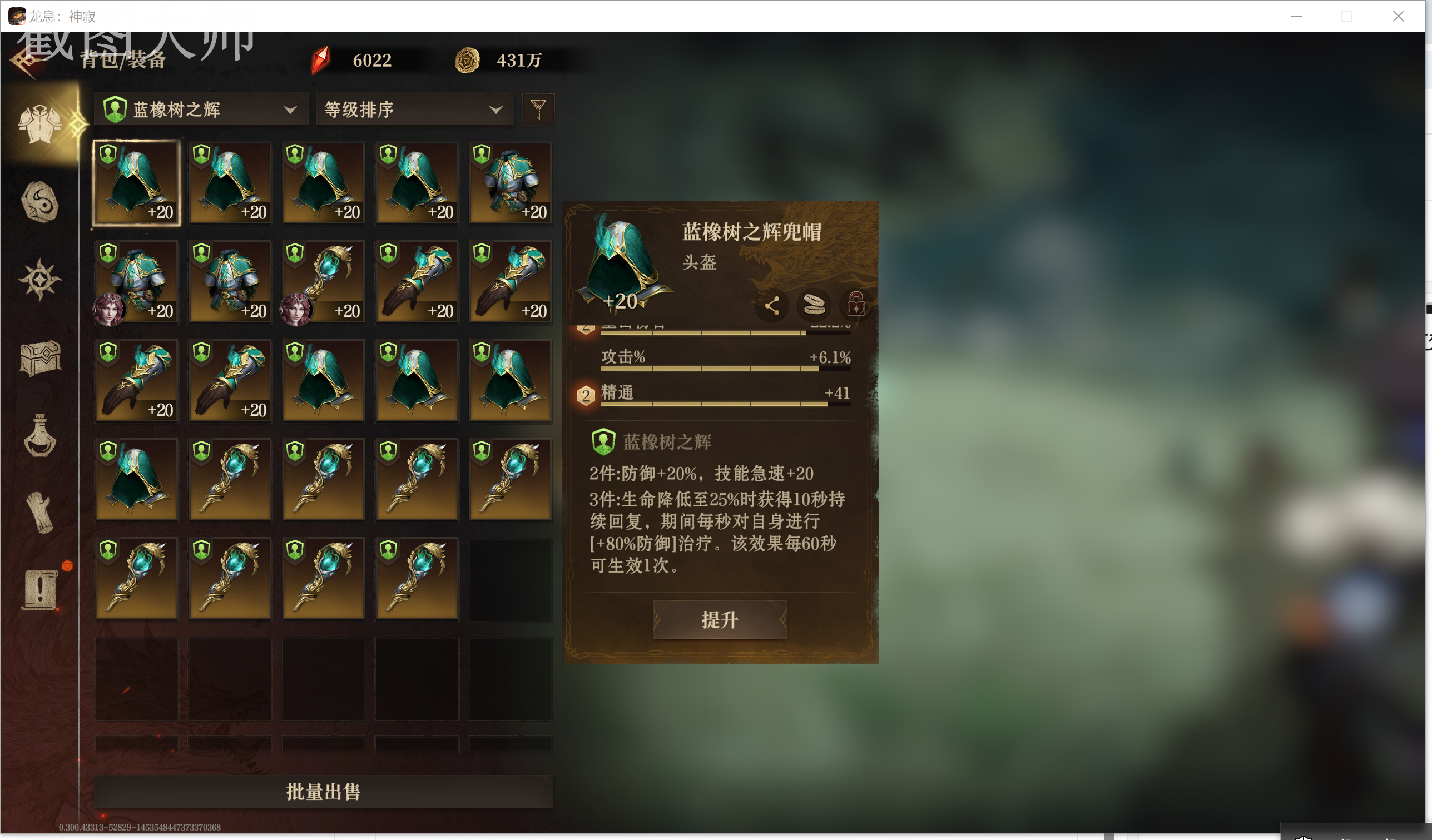Click the 攻击% stat progress bar
Image resolution: width=1432 pixels, height=840 pixels.
pos(725,369)
